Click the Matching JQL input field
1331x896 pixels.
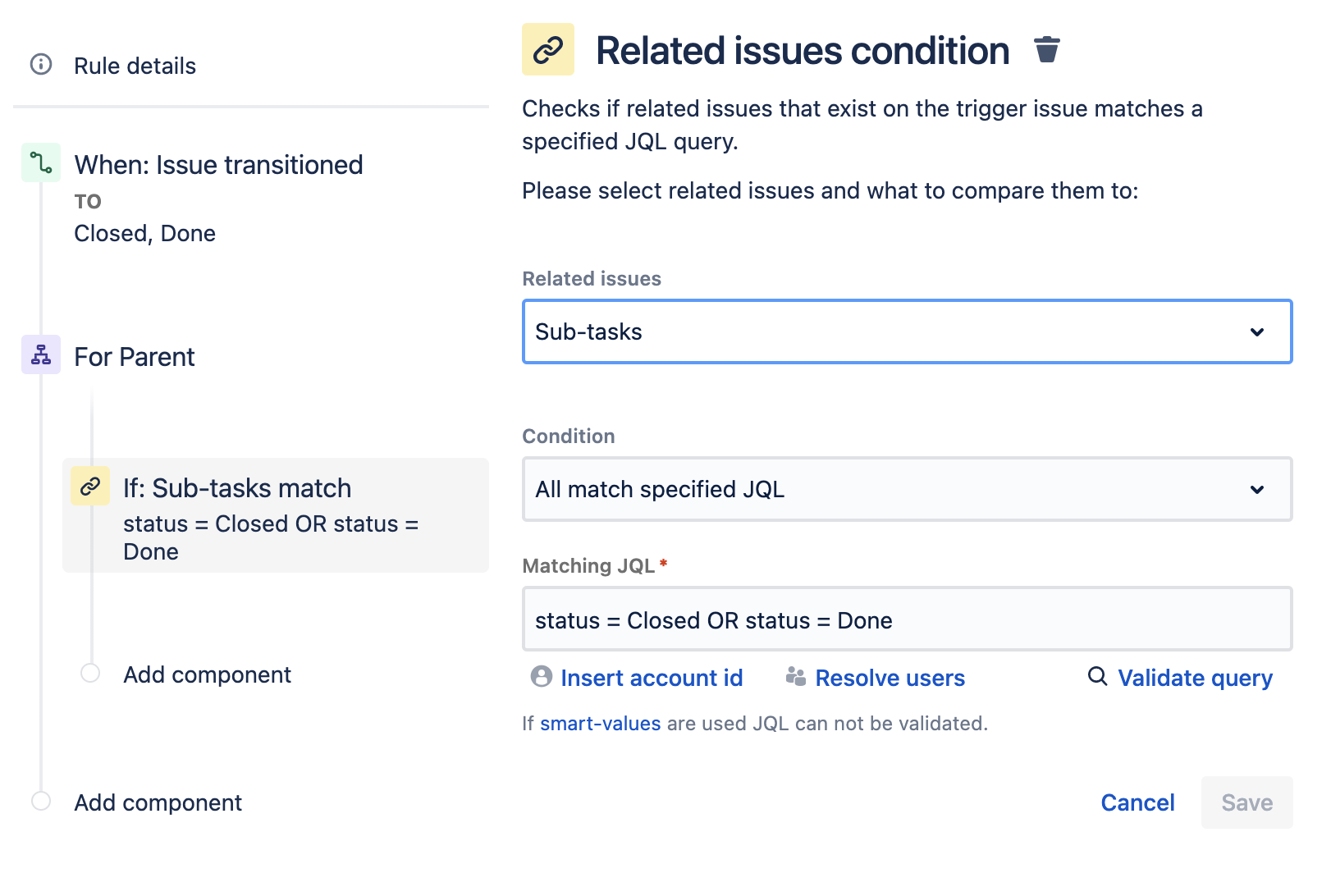pos(907,620)
